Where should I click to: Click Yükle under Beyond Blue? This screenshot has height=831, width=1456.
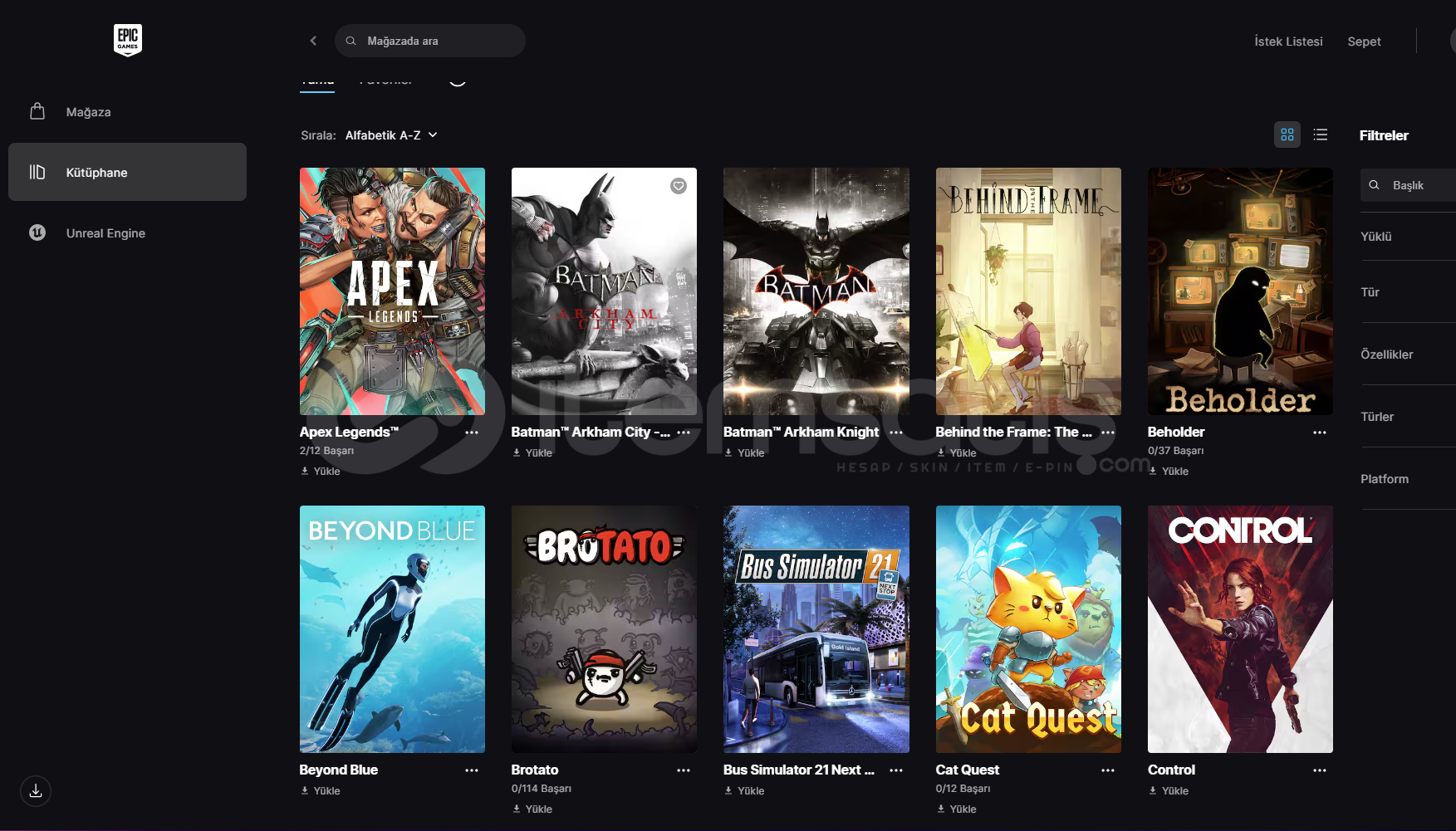321,790
